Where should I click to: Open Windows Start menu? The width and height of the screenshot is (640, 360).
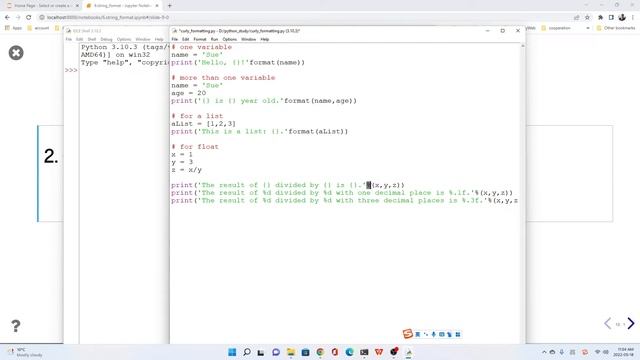click(232, 352)
